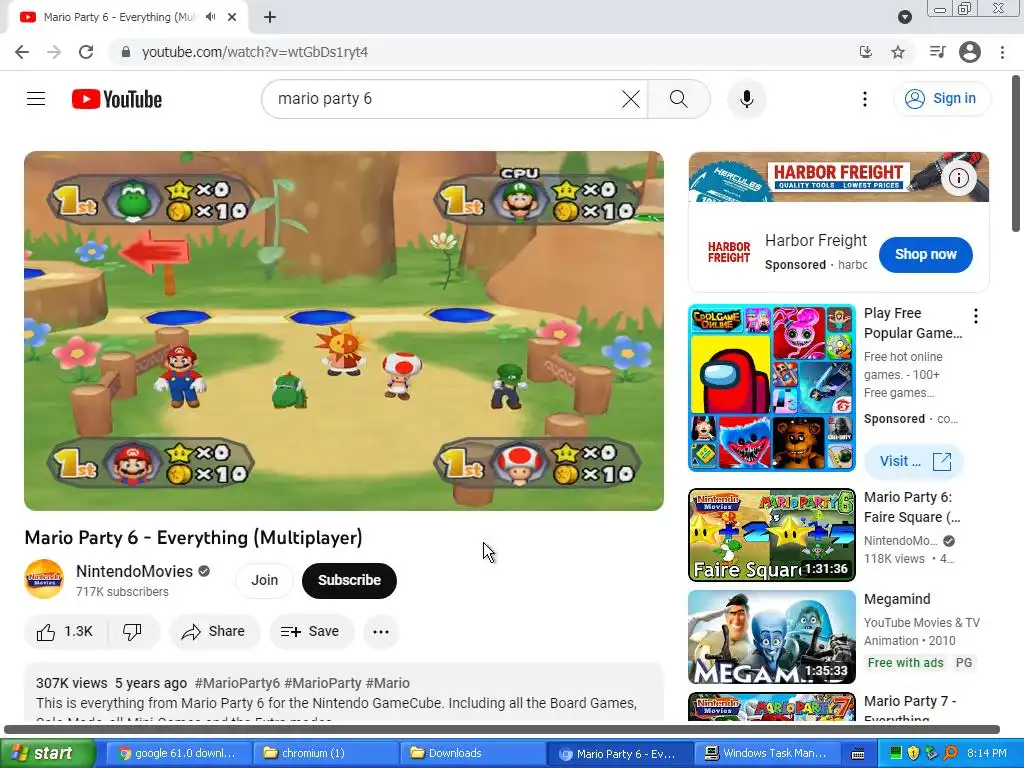The image size is (1024, 768).
Task: Open a new browser tab
Action: click(270, 17)
